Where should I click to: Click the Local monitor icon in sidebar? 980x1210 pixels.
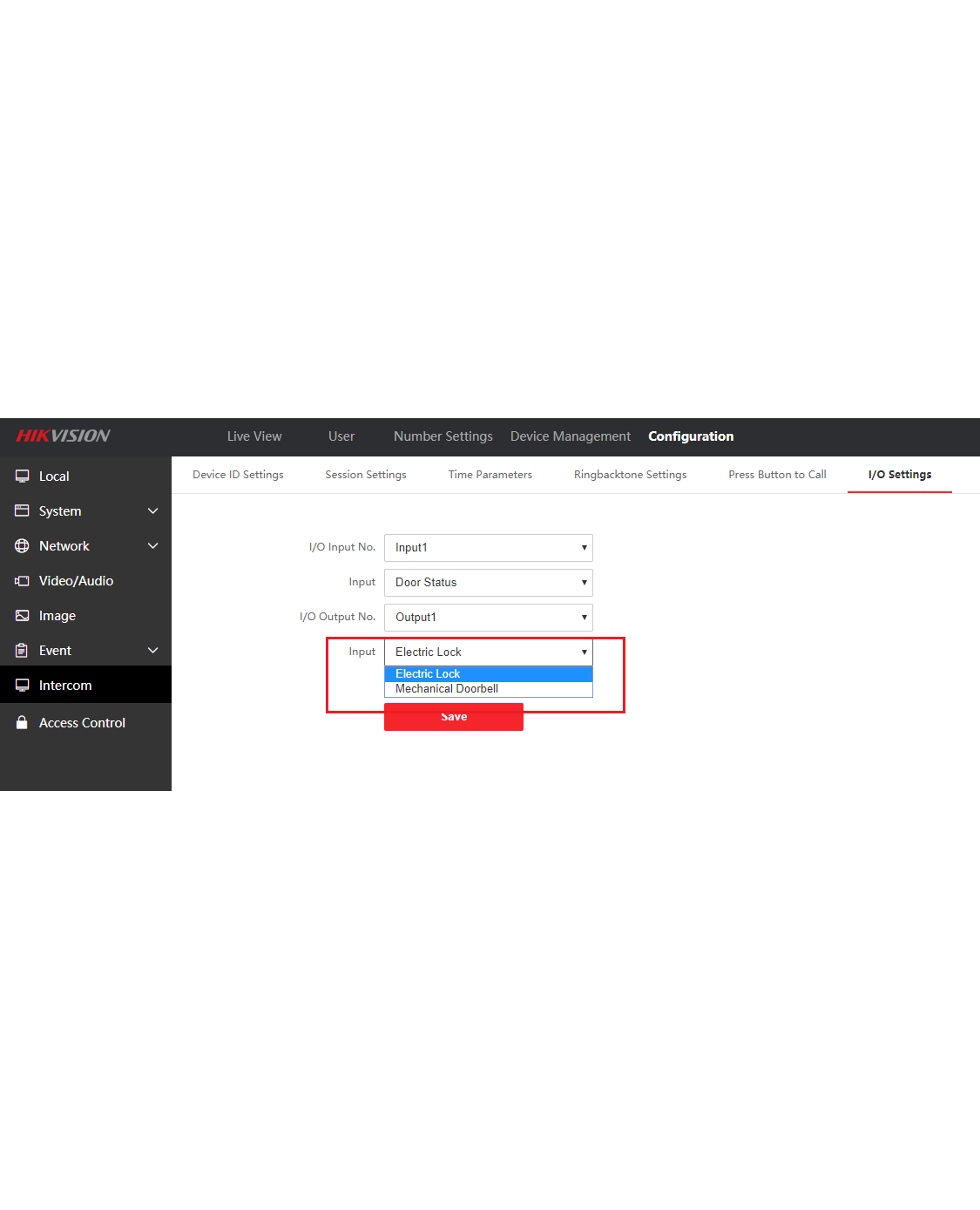coord(23,477)
